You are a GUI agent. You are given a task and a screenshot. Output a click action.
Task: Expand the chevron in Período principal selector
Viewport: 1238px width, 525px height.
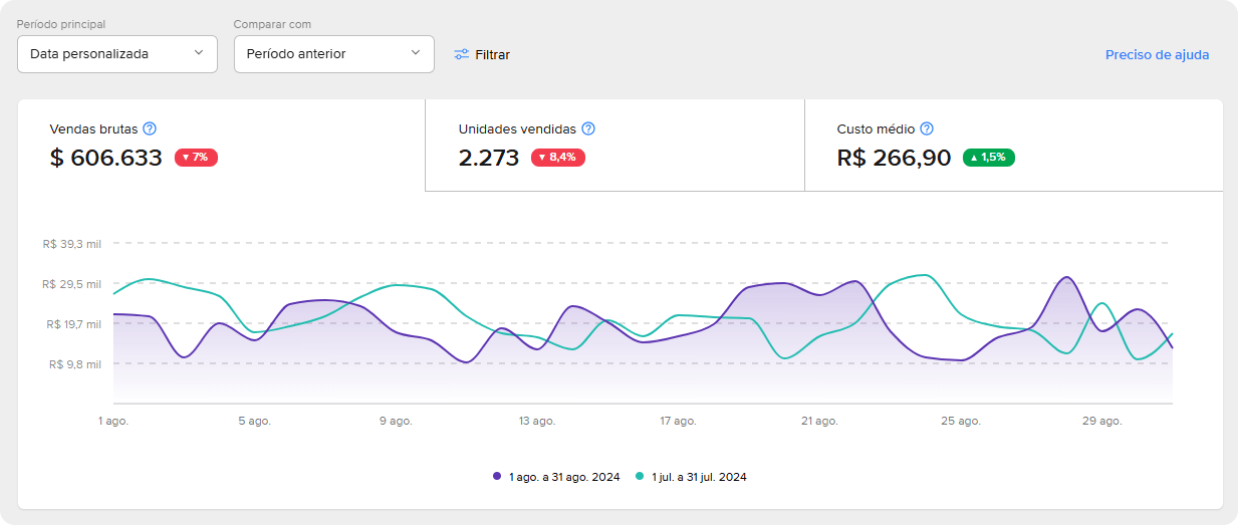198,53
